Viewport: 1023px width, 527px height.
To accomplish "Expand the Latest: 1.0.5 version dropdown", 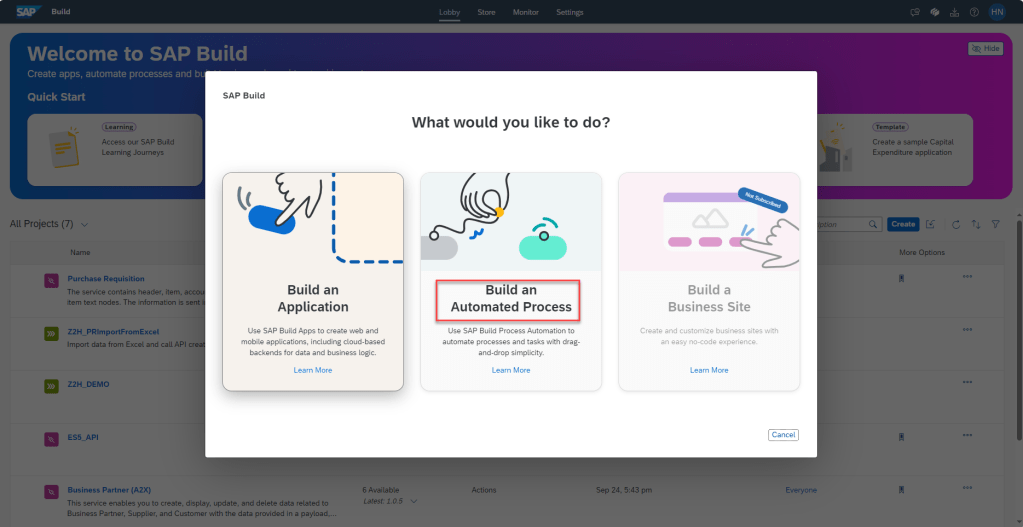I will point(414,500).
